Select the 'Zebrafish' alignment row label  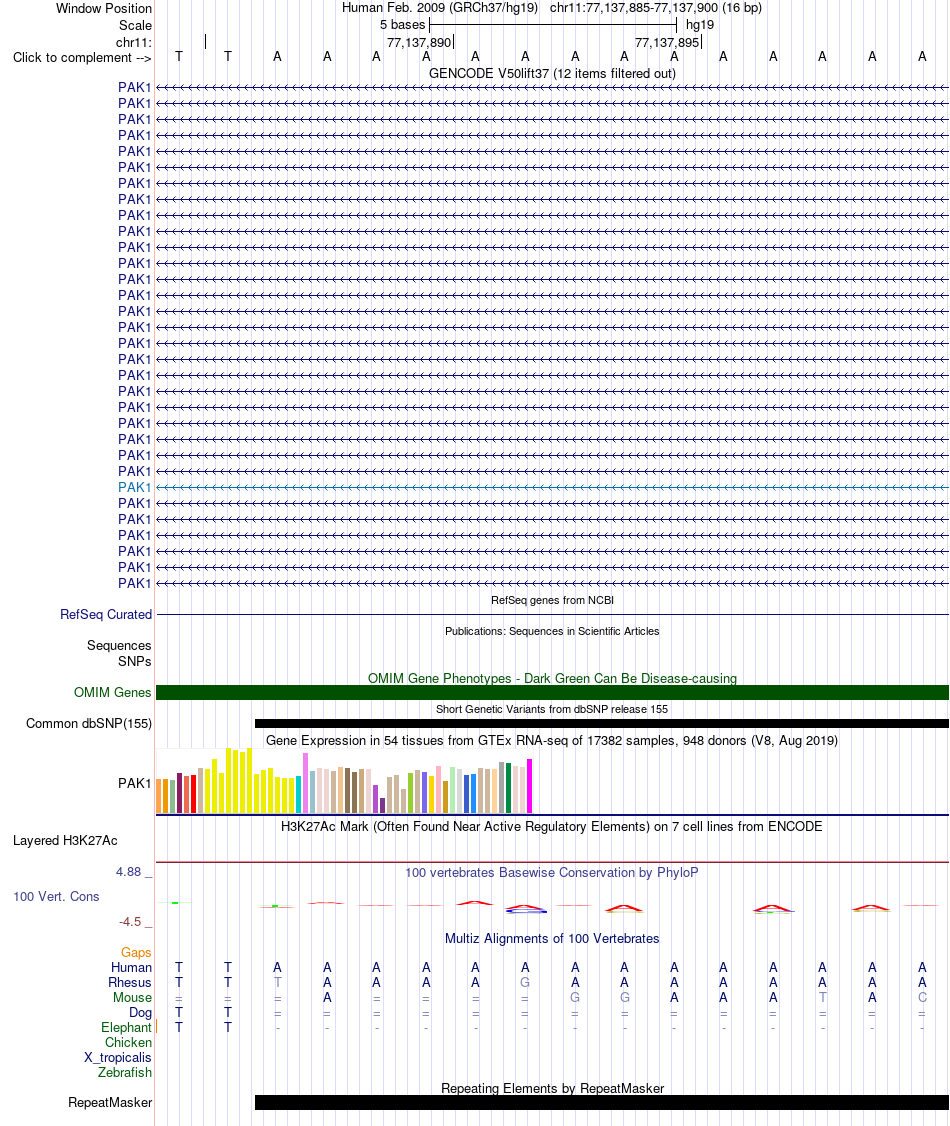point(125,1072)
